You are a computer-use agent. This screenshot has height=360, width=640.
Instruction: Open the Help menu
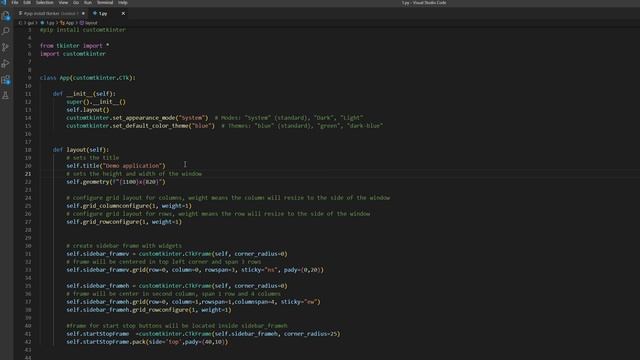pos(122,2)
